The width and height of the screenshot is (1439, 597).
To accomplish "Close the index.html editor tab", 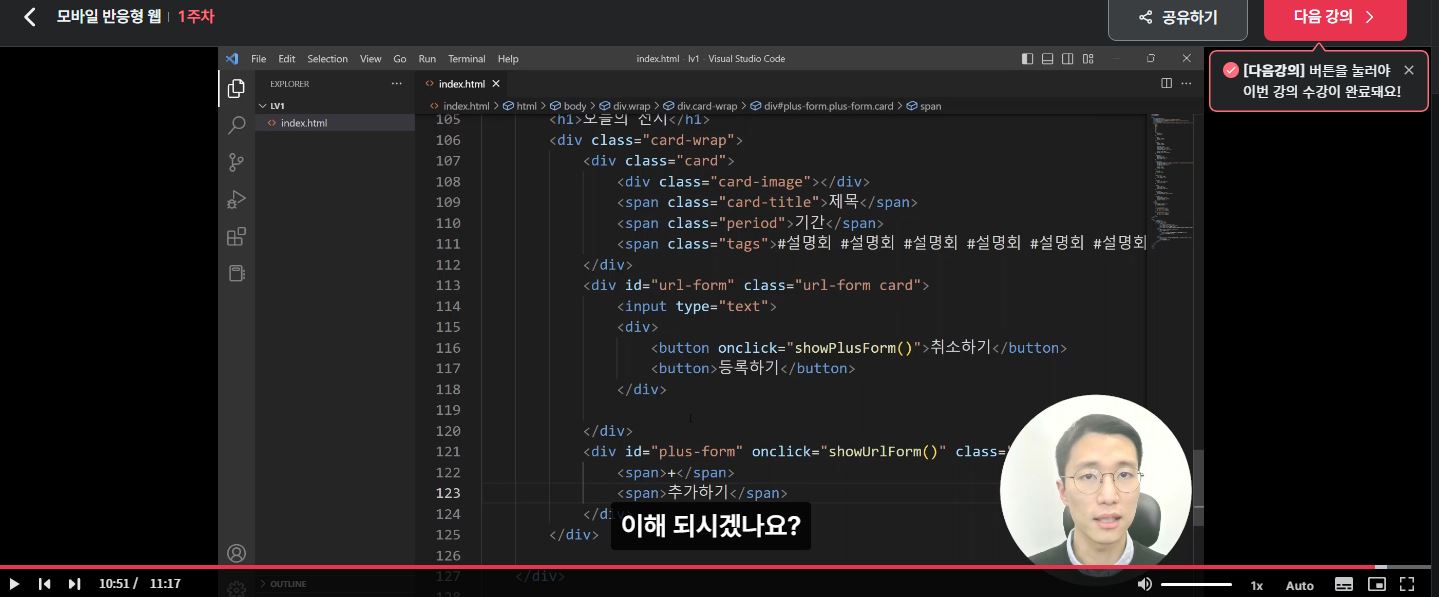I will (x=496, y=84).
